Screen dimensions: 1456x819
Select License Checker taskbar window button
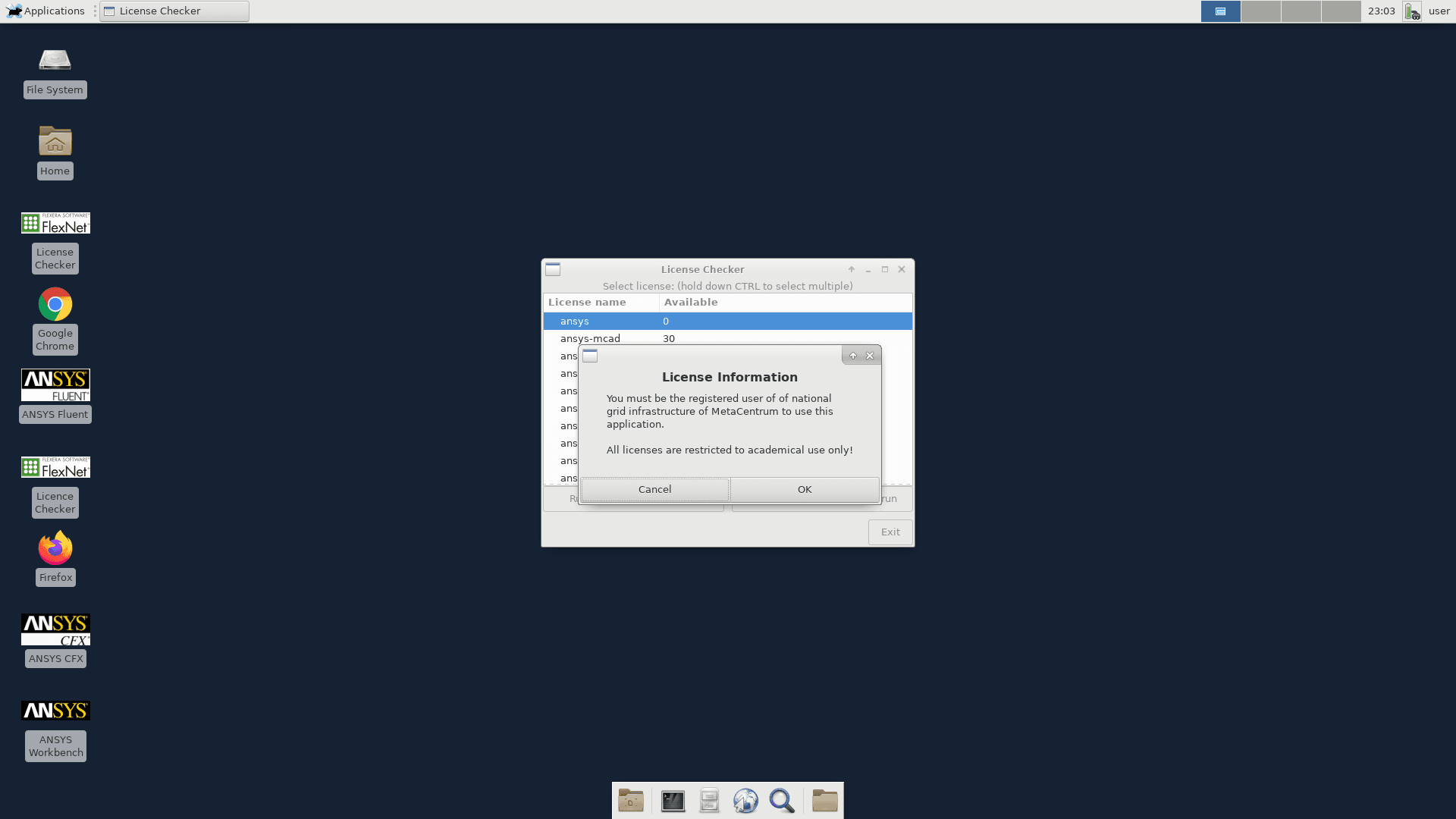174,11
